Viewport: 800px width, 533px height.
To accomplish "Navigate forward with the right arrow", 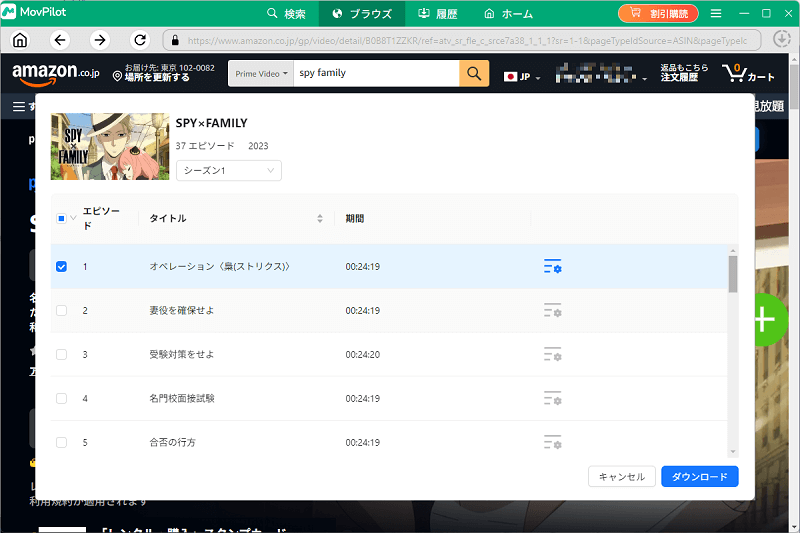I will (x=100, y=40).
